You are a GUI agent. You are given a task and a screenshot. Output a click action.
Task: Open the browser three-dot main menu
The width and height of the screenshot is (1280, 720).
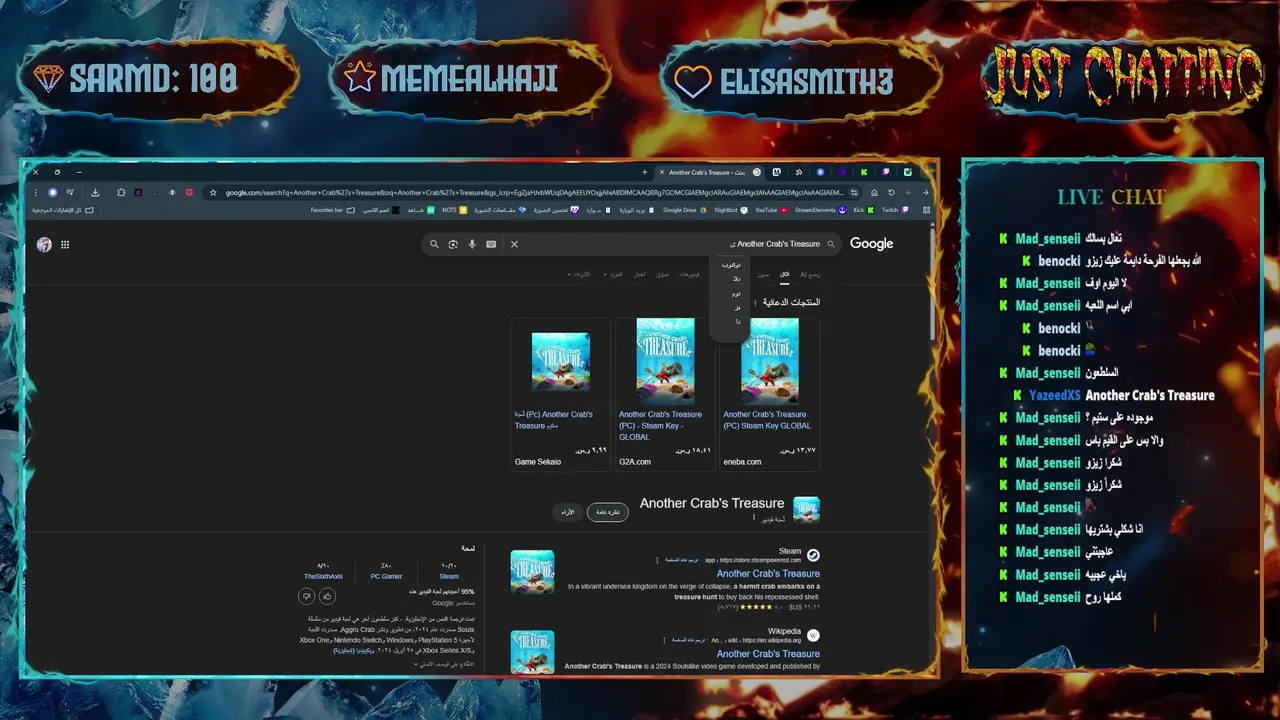pyautogui.click(x=35, y=192)
